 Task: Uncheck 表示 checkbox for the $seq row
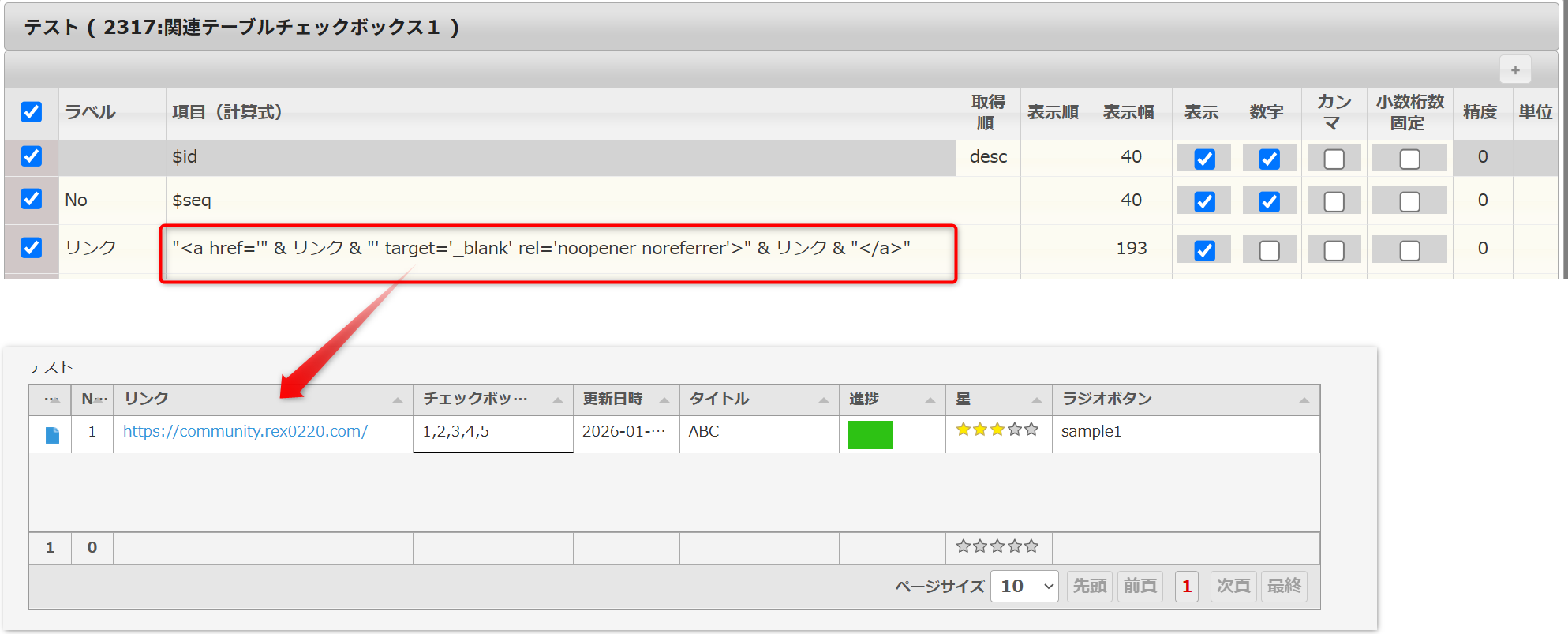tap(1204, 202)
